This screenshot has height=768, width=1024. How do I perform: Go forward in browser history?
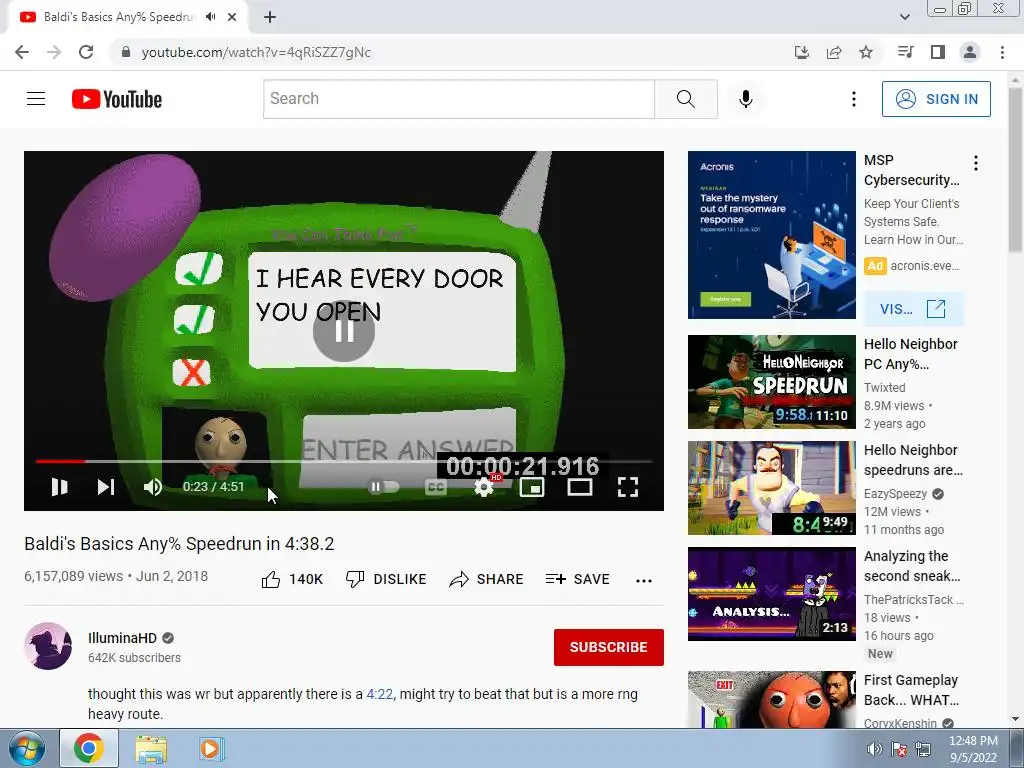point(54,52)
